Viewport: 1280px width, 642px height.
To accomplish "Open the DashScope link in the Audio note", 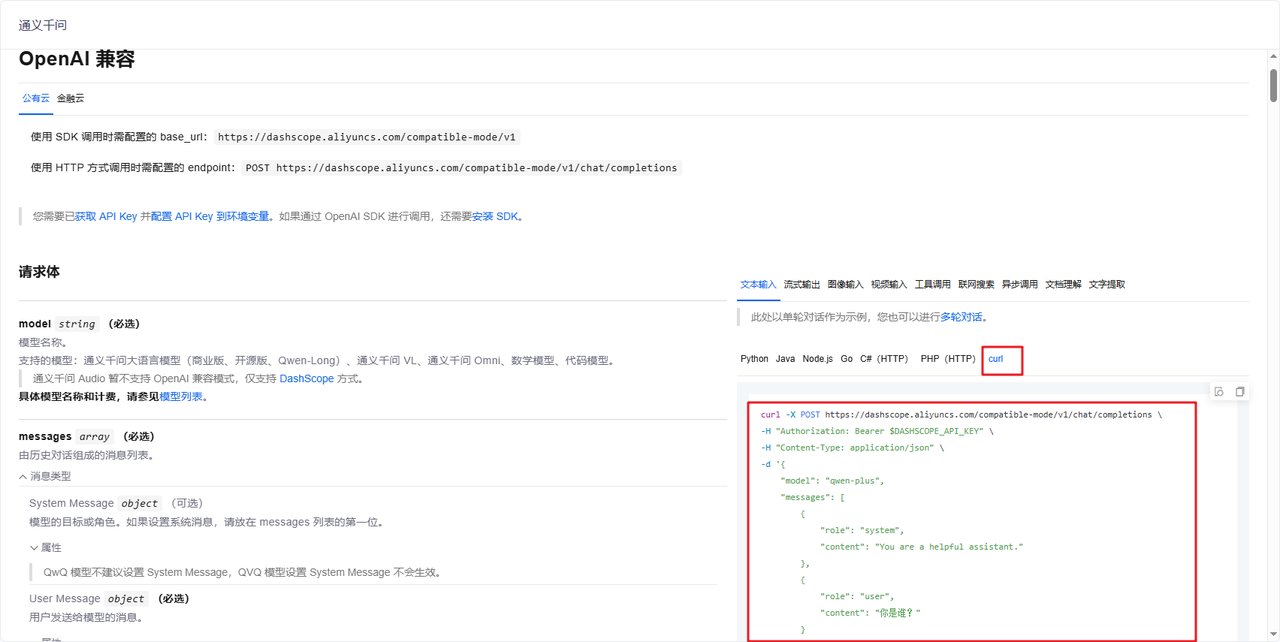I will click(307, 379).
